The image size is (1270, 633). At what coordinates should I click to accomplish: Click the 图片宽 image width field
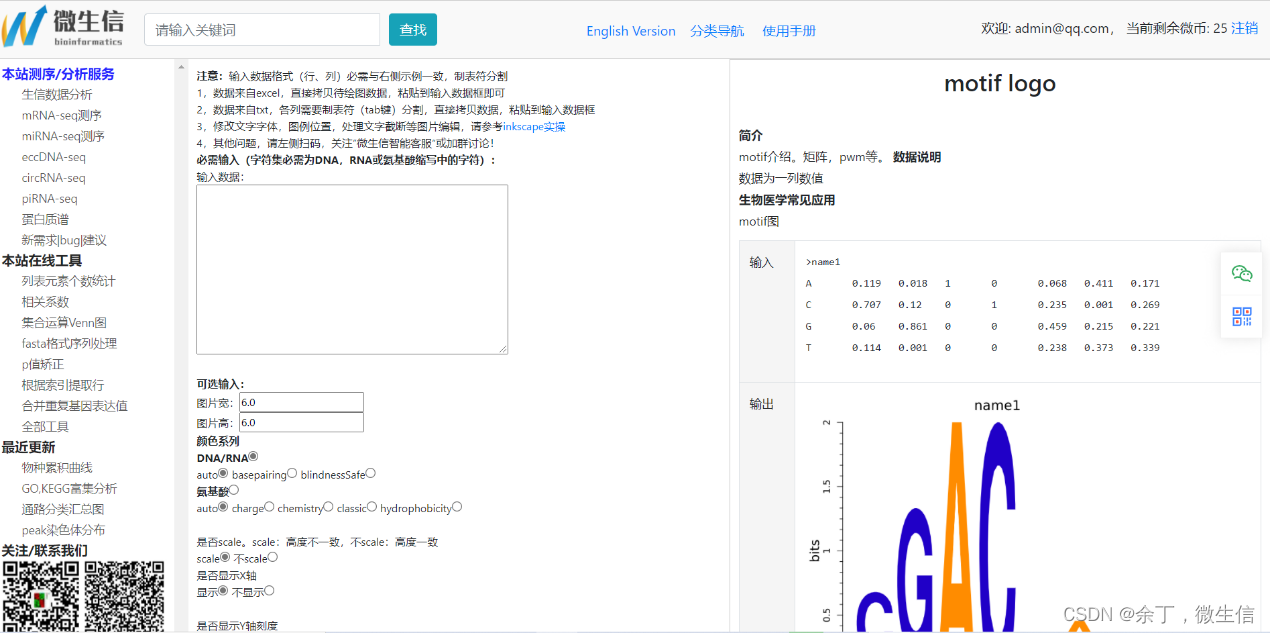(300, 402)
